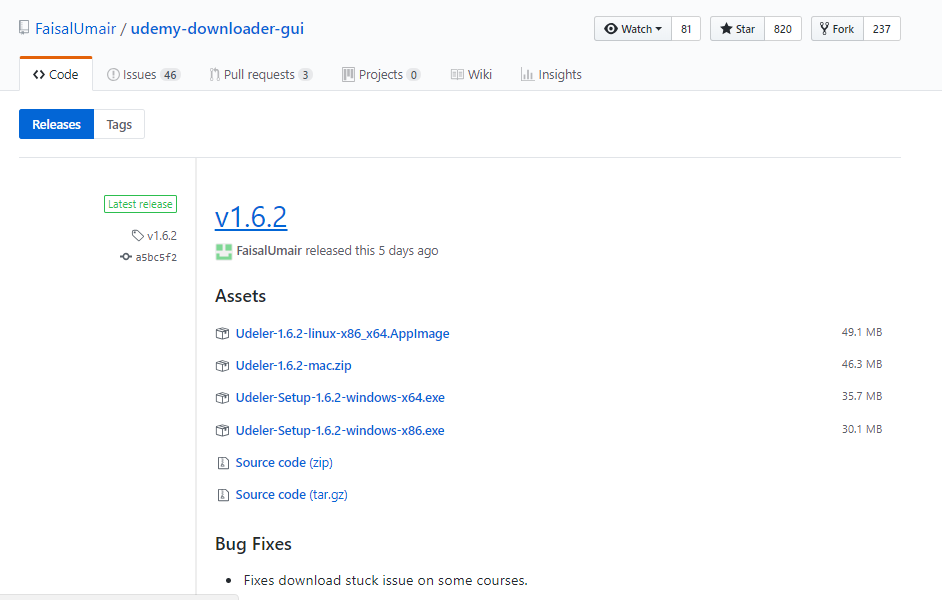The height and width of the screenshot is (600, 942).
Task: Click the fork icon in Fork button
Action: pos(824,29)
